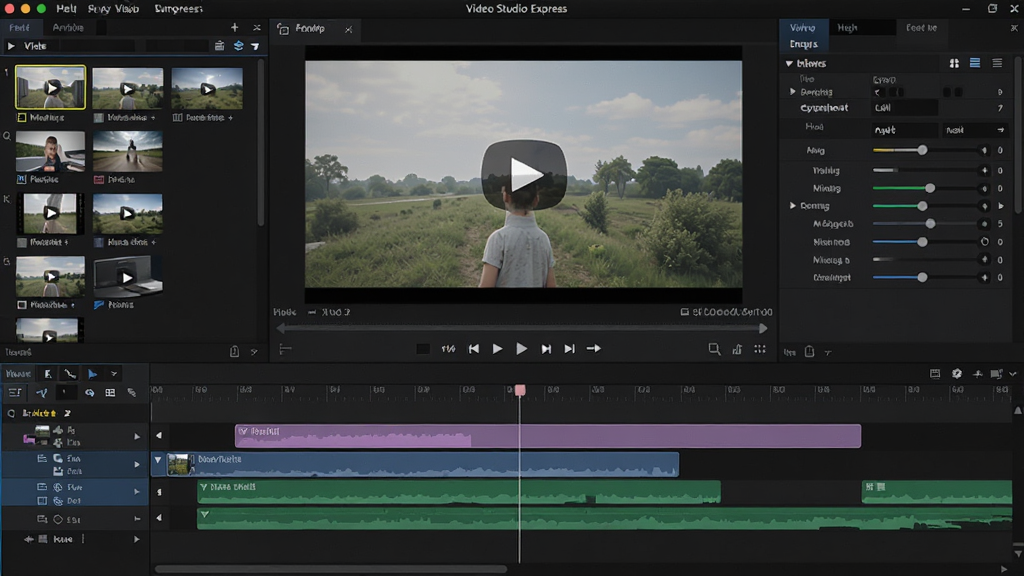Toggle the circle icon on timeline header row
This screenshot has width=1024, height=576.
pos(11,413)
